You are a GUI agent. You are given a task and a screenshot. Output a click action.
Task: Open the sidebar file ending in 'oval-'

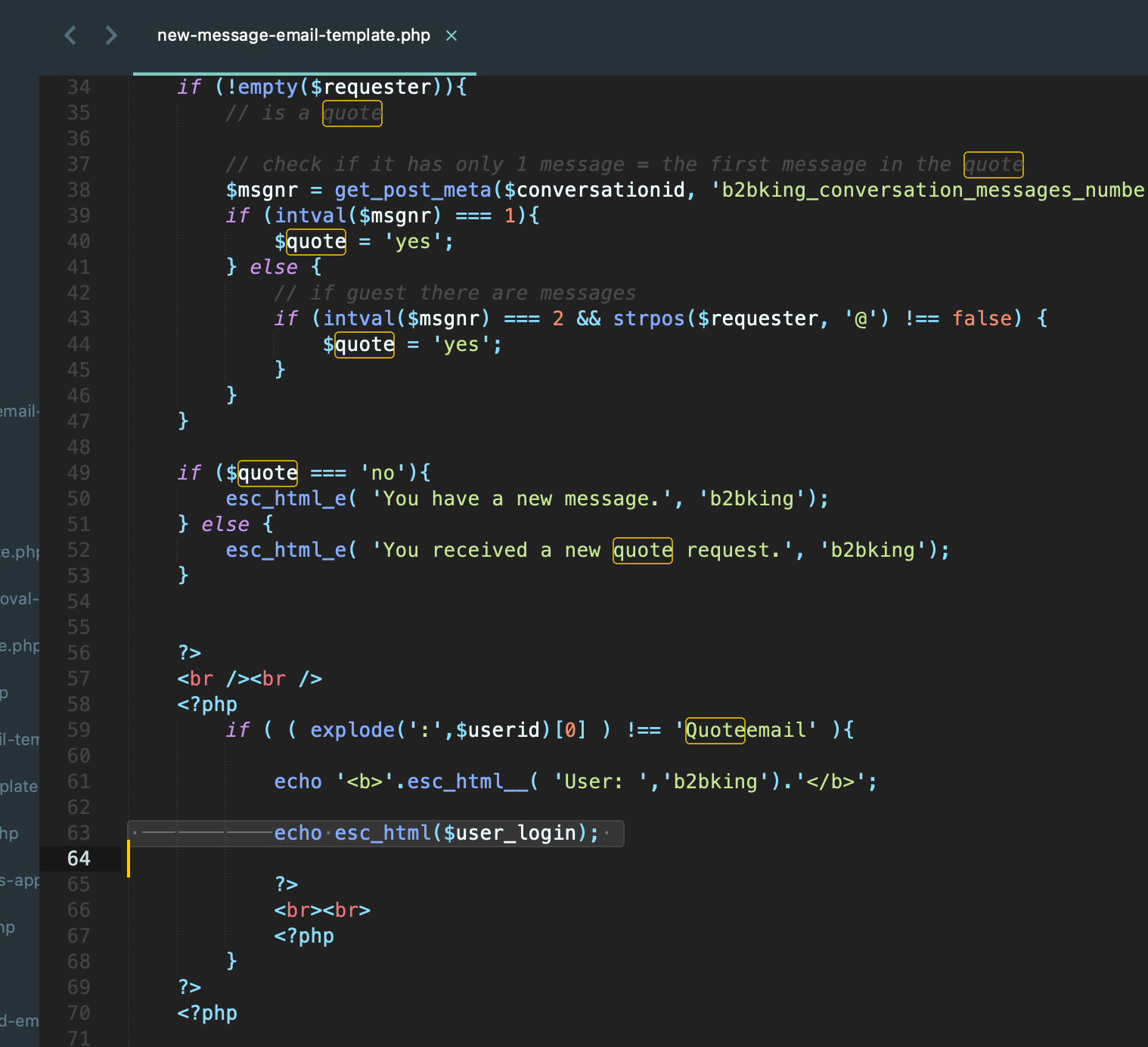[19, 599]
